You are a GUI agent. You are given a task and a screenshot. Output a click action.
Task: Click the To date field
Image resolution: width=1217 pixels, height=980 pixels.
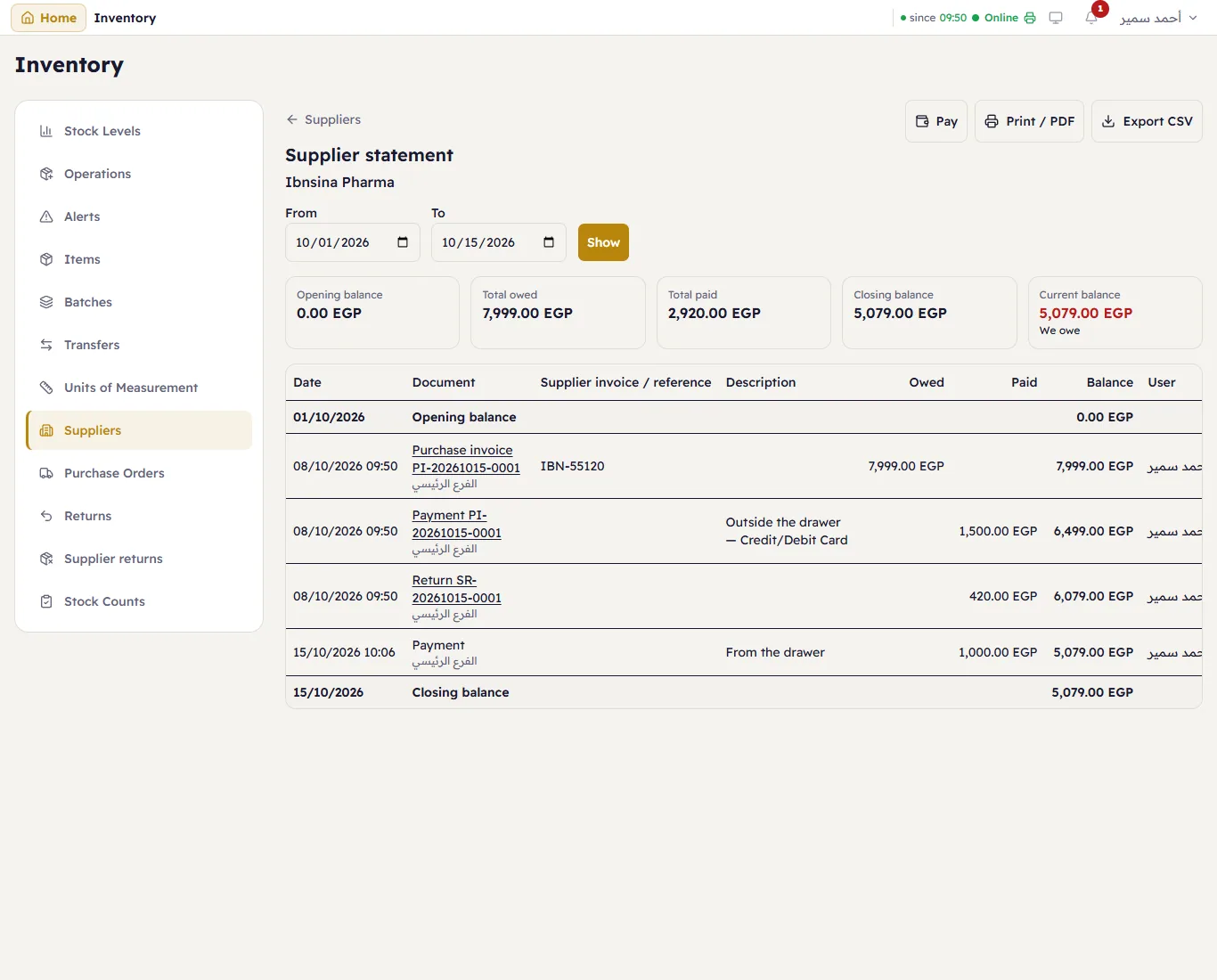[499, 242]
